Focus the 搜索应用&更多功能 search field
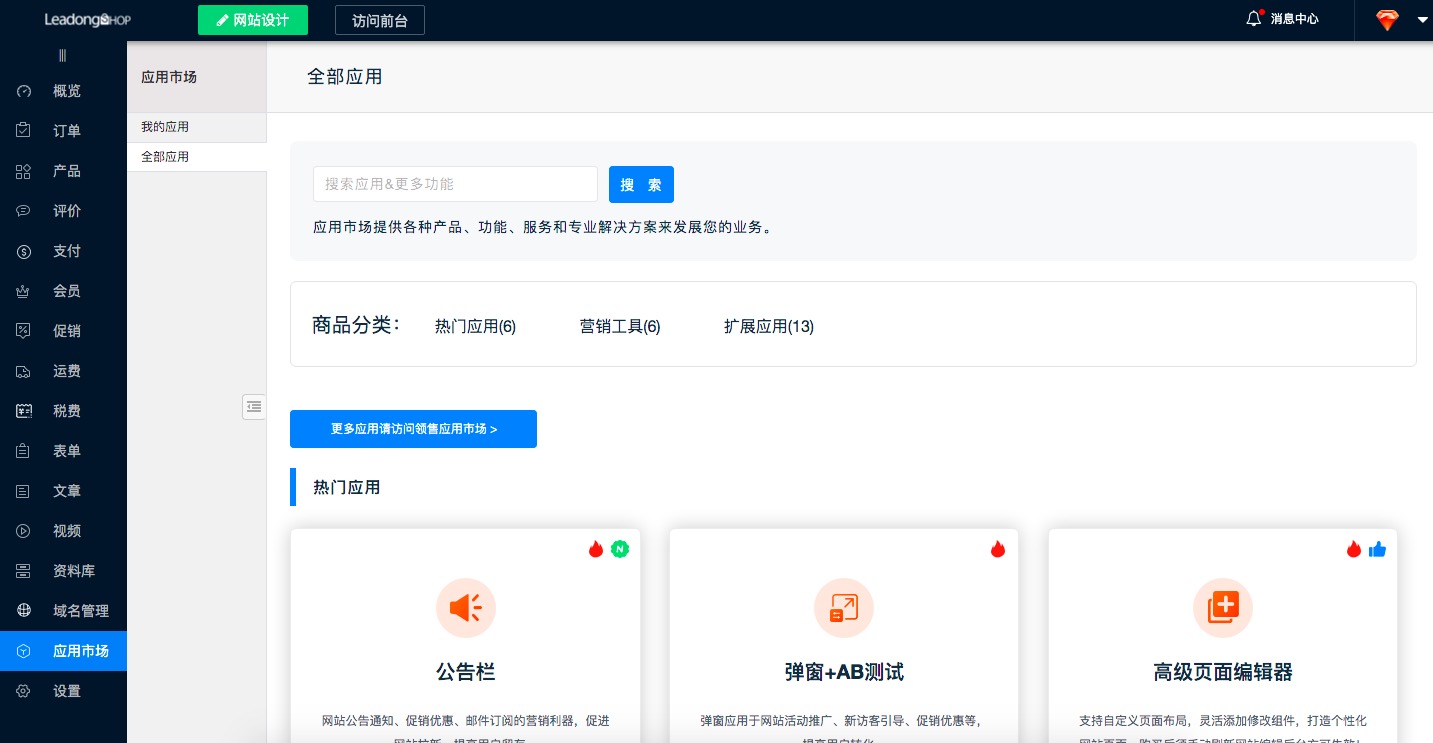This screenshot has height=743, width=1433. pyautogui.click(x=455, y=184)
